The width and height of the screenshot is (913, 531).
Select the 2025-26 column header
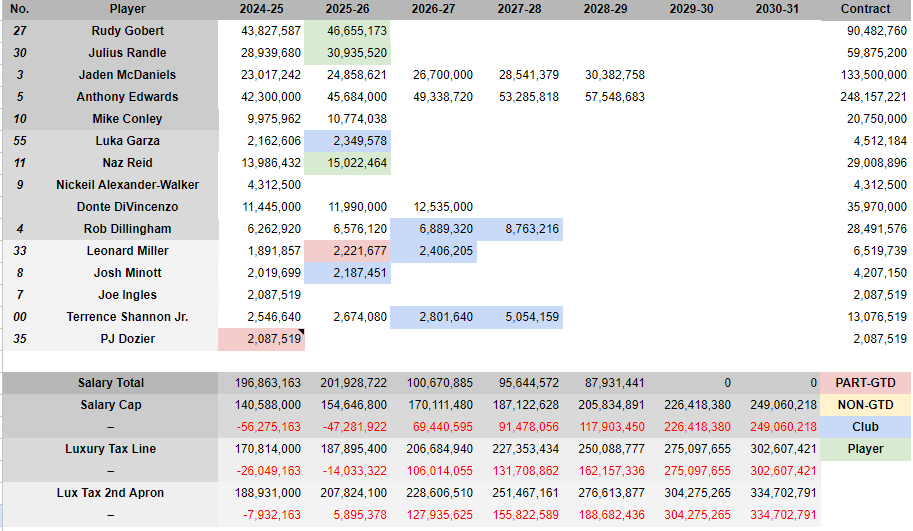click(x=348, y=9)
